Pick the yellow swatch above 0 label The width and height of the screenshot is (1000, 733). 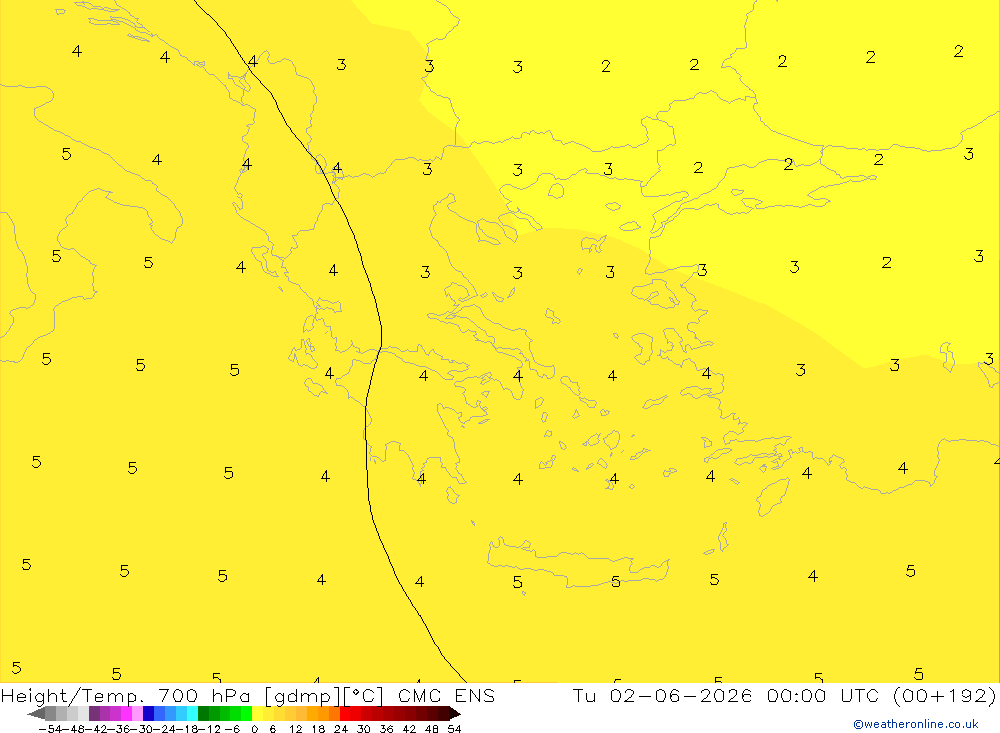[257, 714]
